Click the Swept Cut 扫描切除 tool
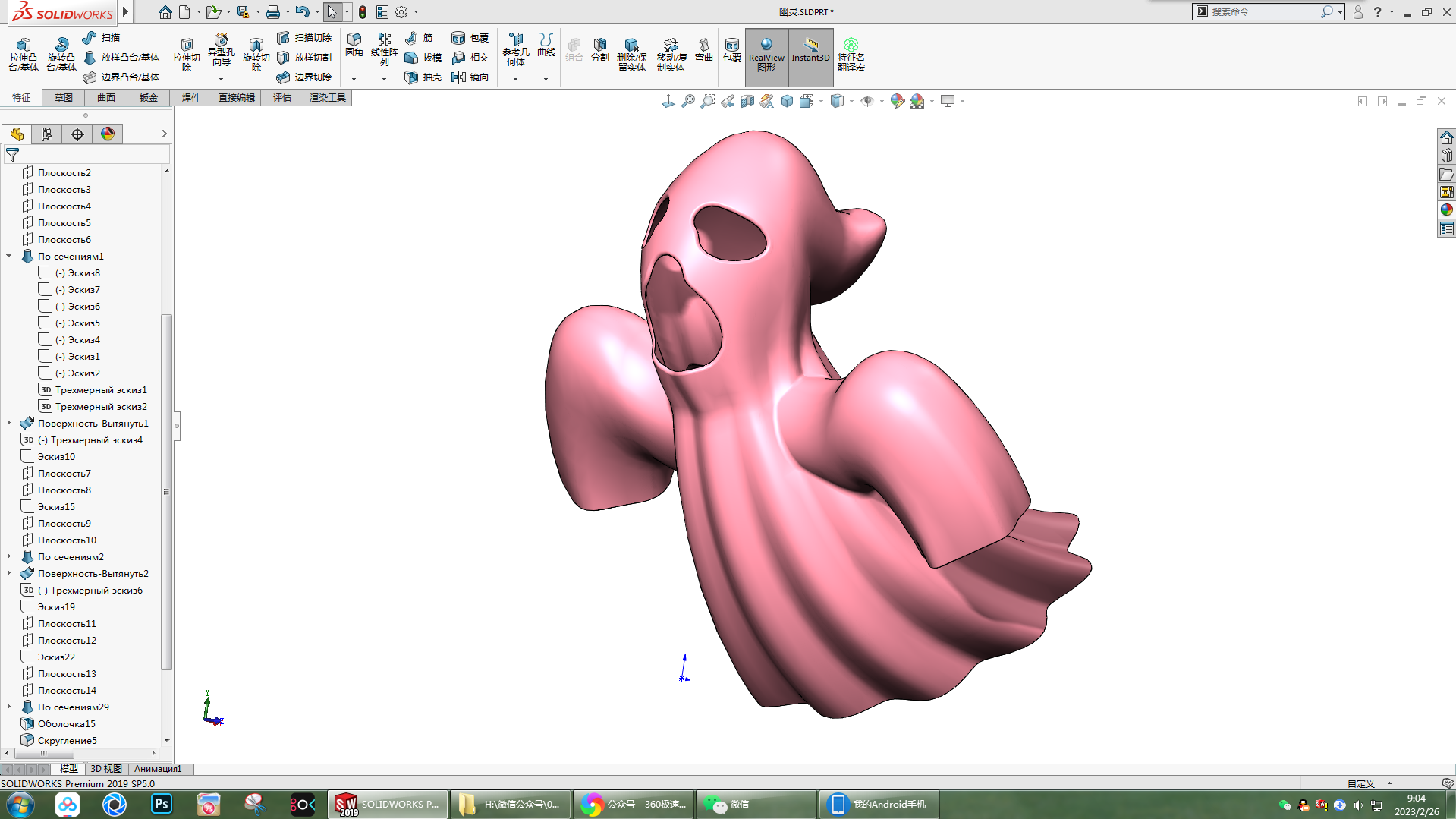Screen dimensions: 1456x819 303,37
